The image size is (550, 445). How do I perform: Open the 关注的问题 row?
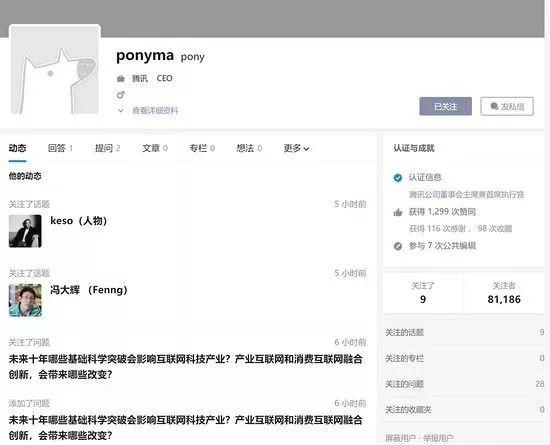pyautogui.click(x=464, y=384)
